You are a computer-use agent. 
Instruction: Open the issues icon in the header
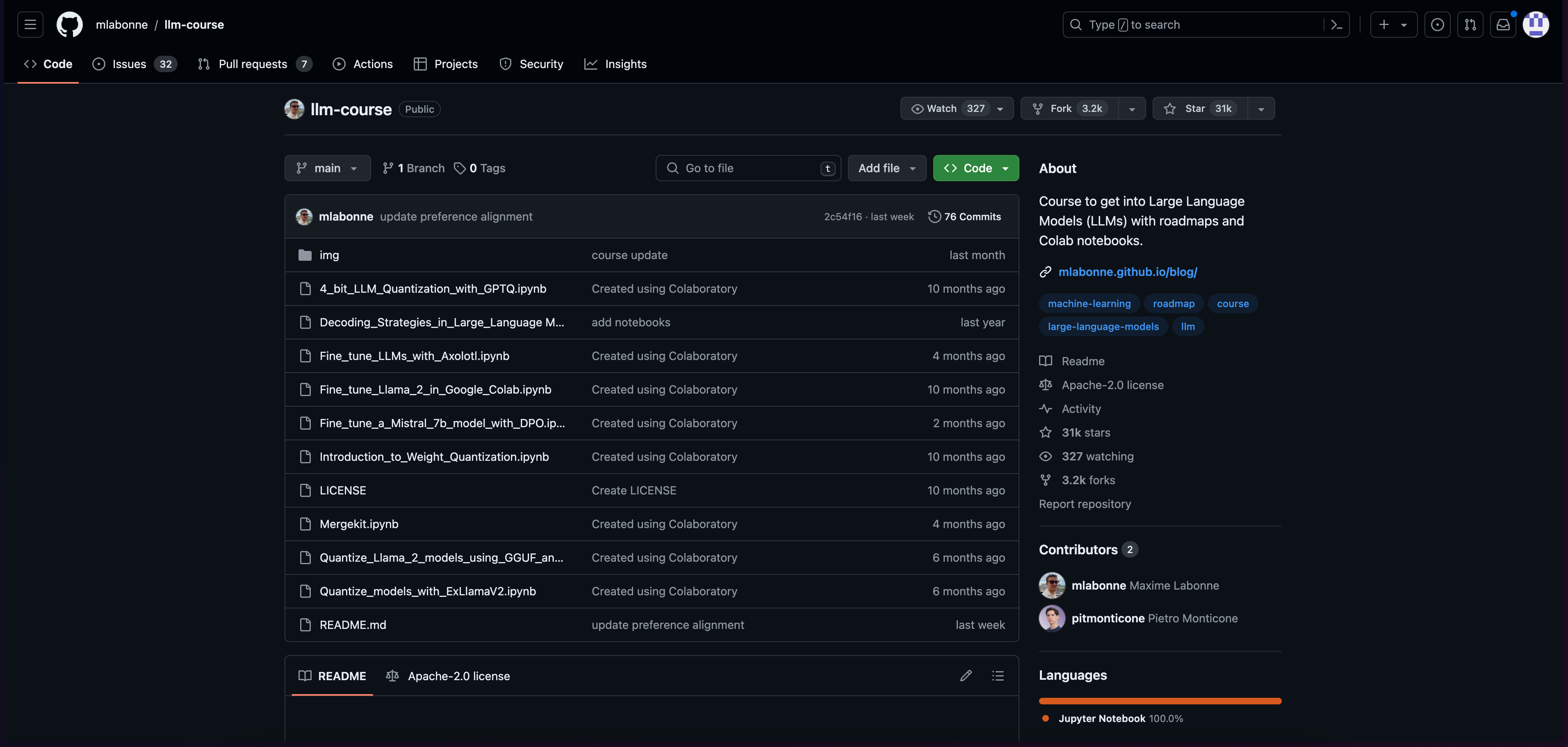(x=1437, y=25)
